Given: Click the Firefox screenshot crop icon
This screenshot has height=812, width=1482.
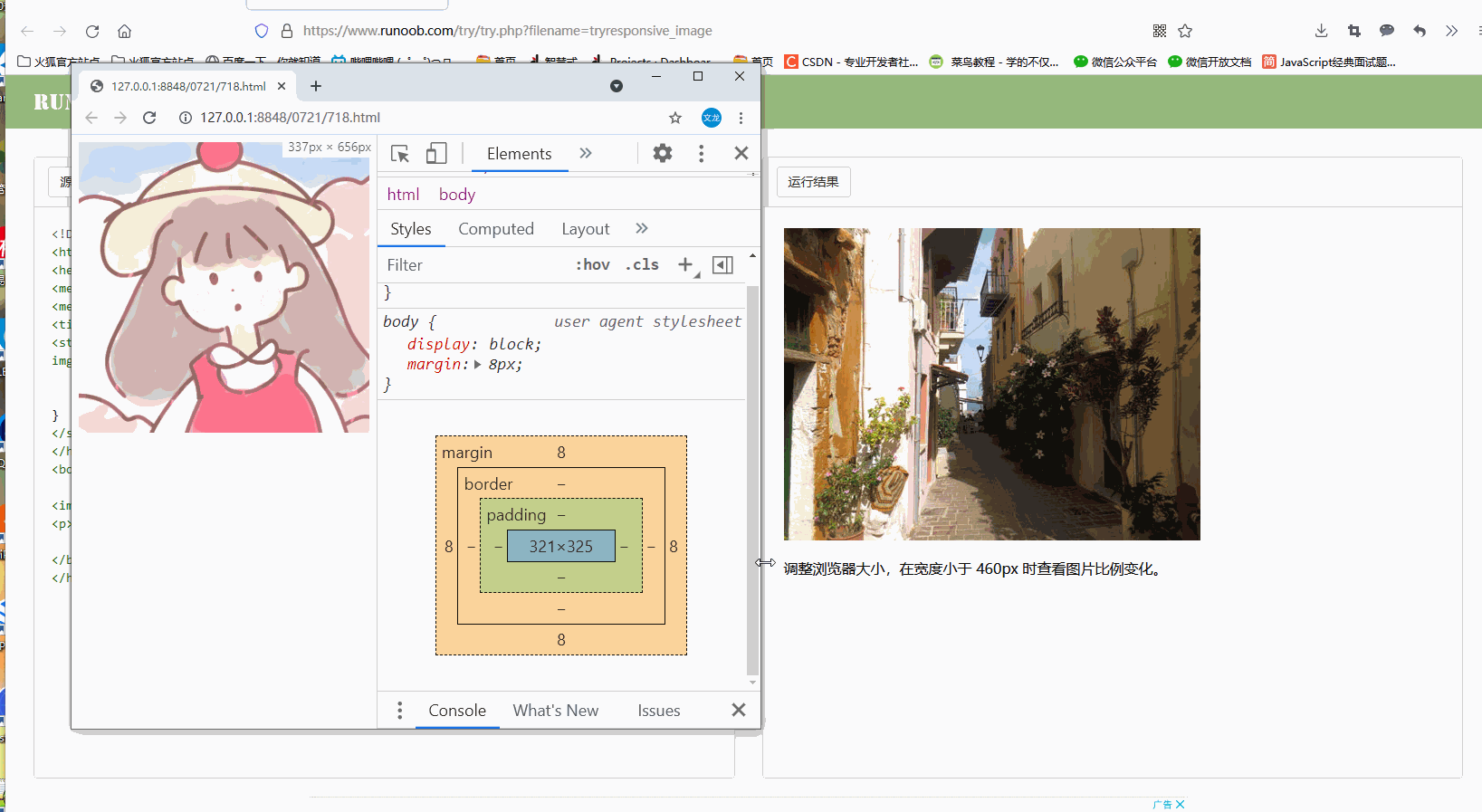Looking at the screenshot, I should pyautogui.click(x=1354, y=31).
